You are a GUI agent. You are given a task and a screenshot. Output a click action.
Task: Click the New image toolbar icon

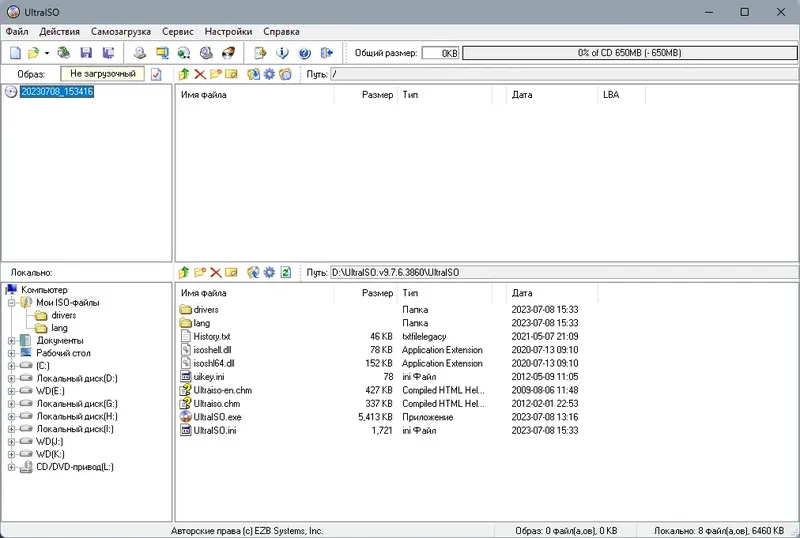click(15, 53)
